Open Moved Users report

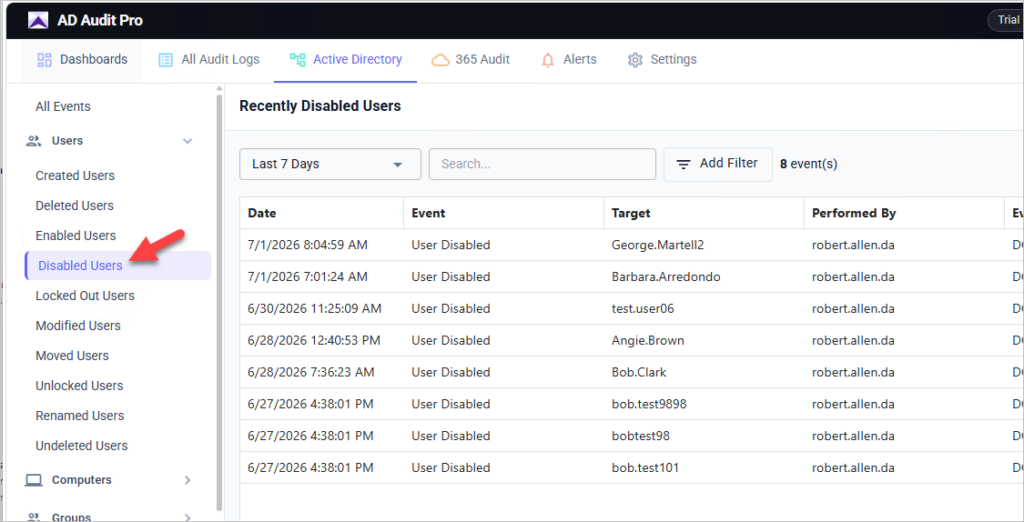[x=72, y=356]
